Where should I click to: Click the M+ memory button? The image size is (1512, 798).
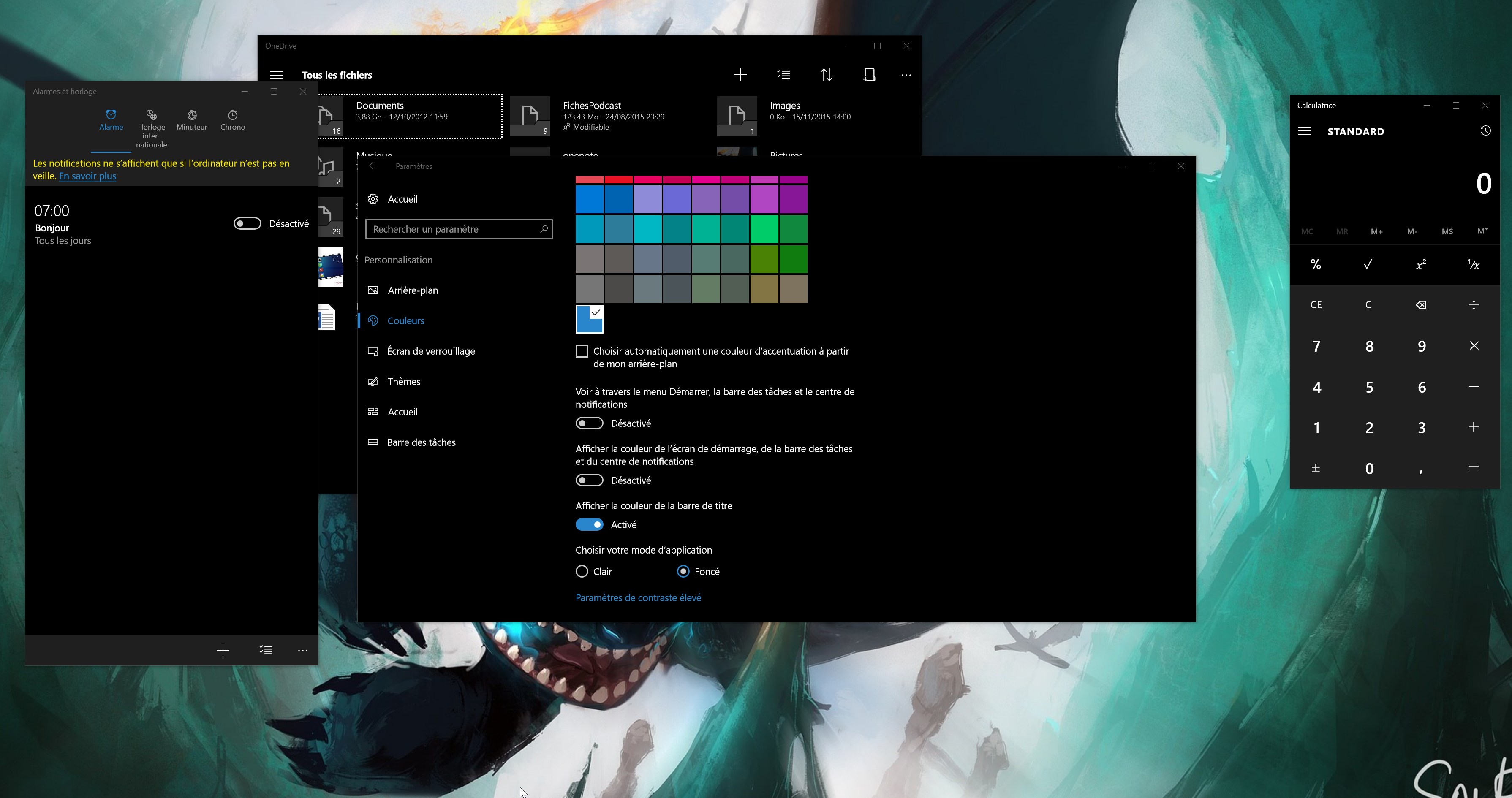tap(1376, 232)
